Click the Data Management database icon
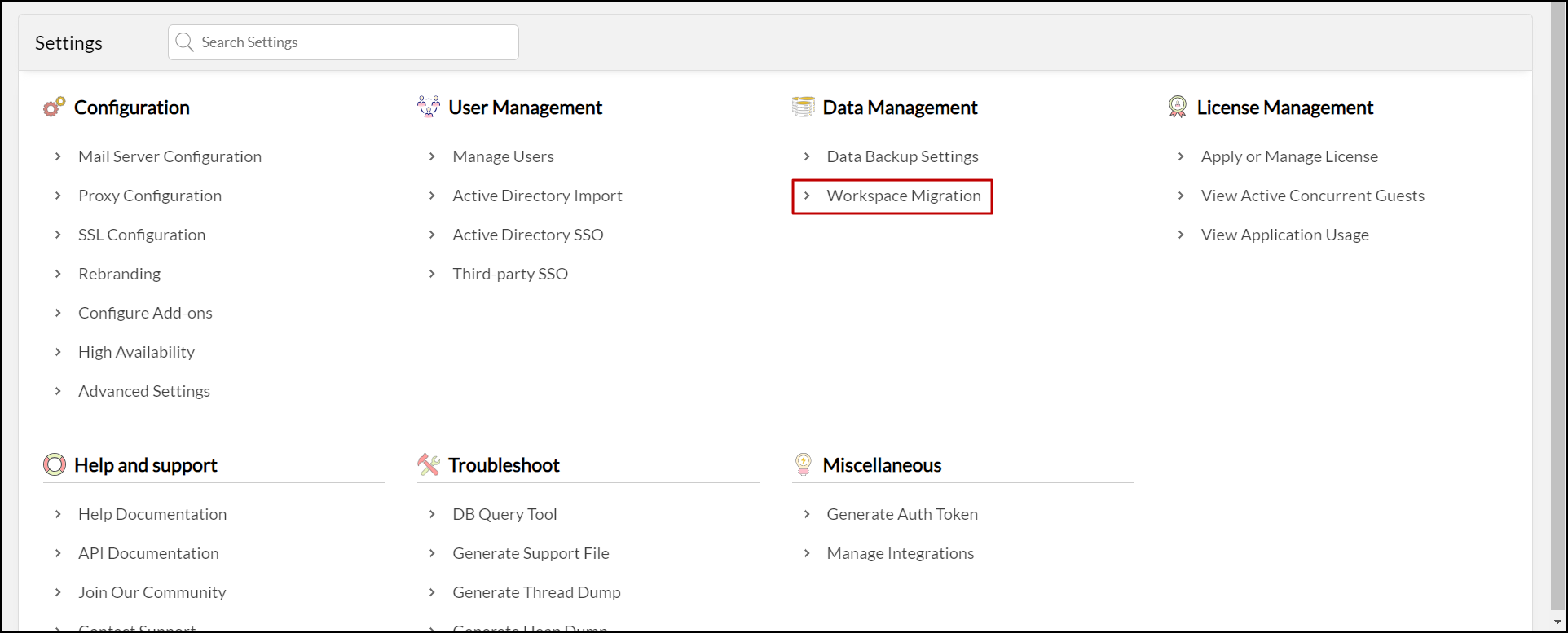 [804, 107]
